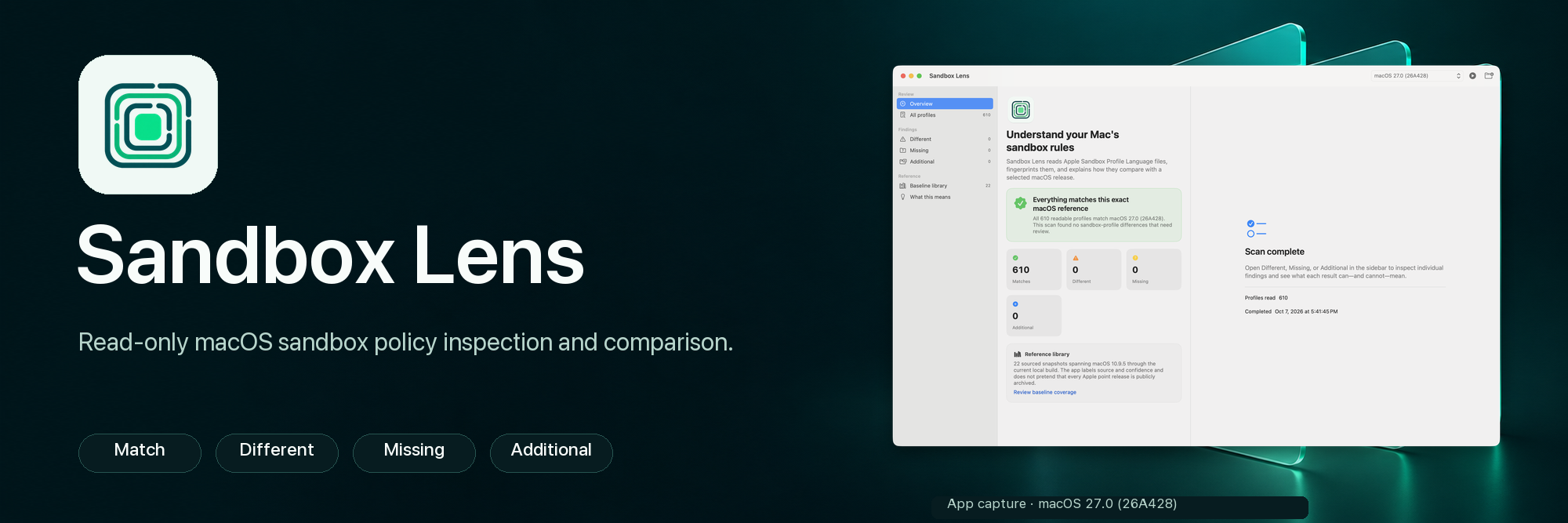
Task: Click the 0 Additional stat card
Action: pyautogui.click(x=1033, y=315)
